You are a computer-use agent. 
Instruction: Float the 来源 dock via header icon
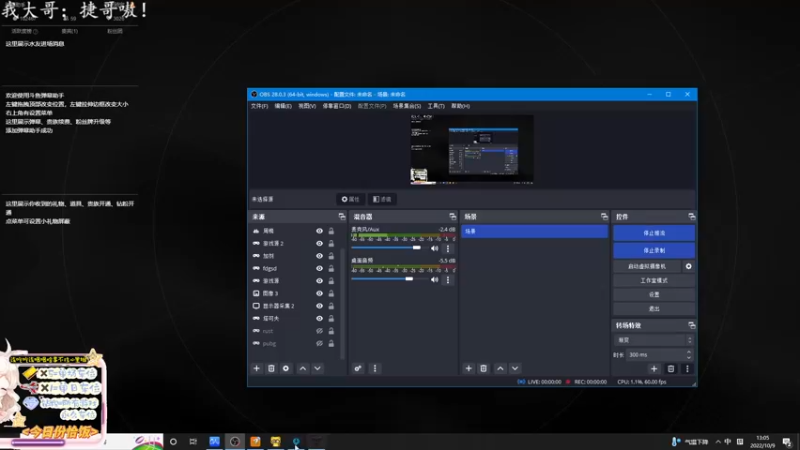[342, 217]
